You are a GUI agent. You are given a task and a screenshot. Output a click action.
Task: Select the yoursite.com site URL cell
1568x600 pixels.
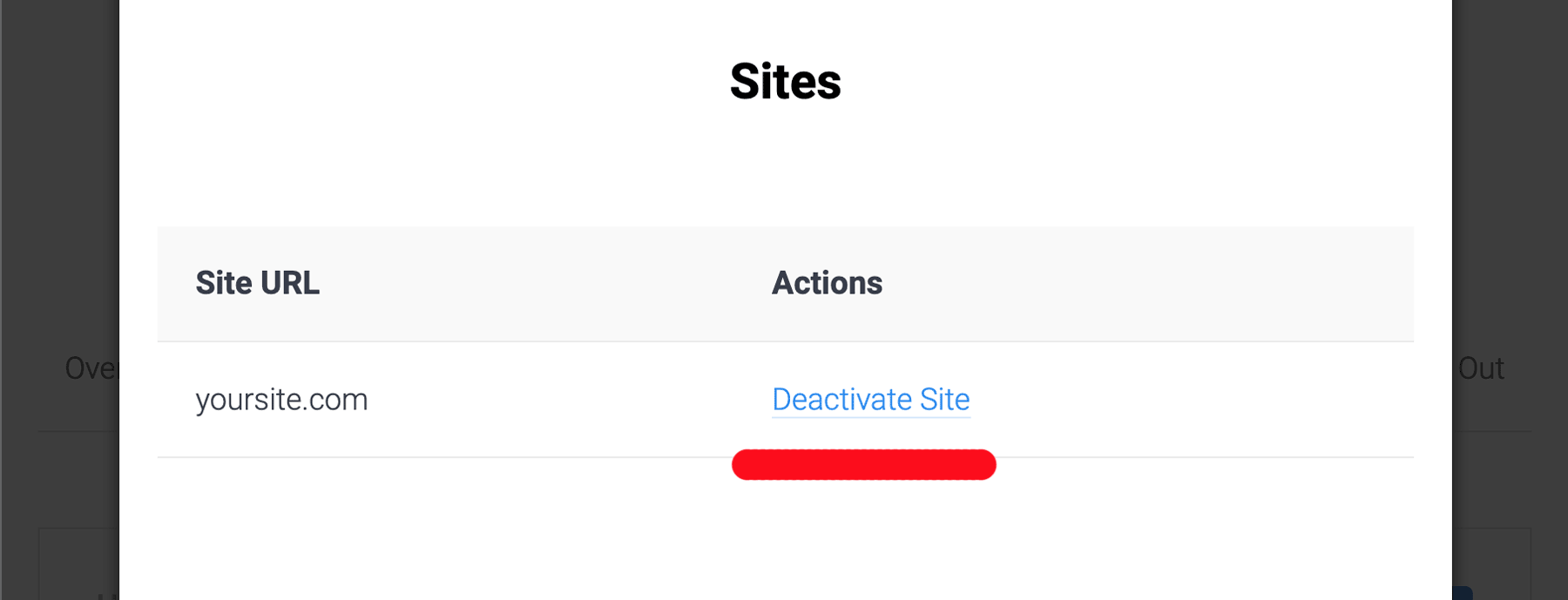pos(281,400)
